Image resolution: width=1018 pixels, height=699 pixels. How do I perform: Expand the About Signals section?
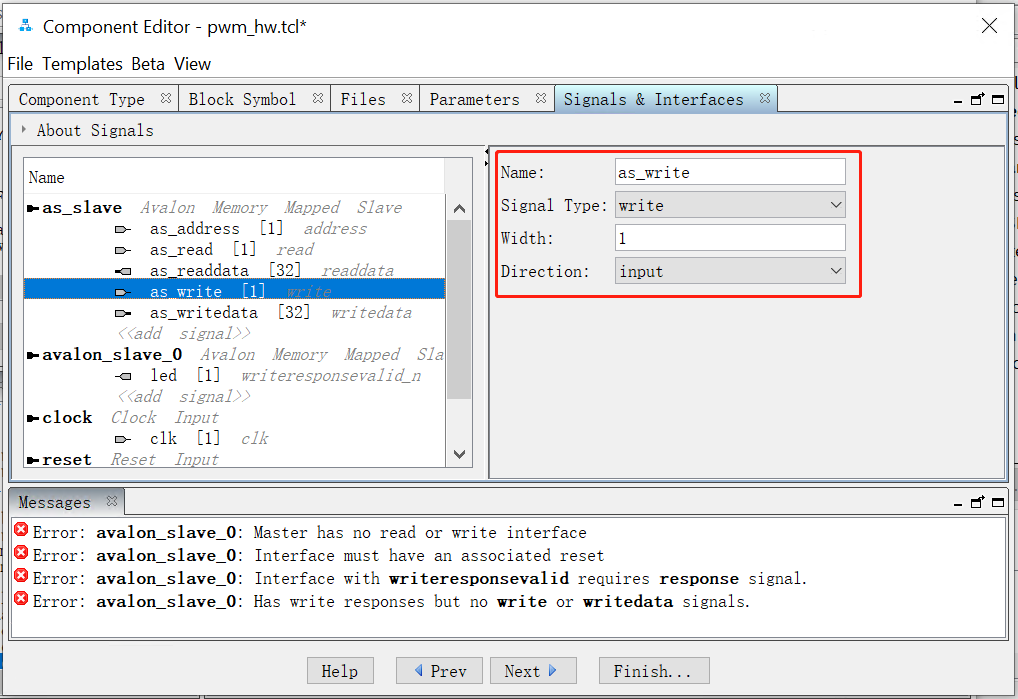pyautogui.click(x=22, y=129)
